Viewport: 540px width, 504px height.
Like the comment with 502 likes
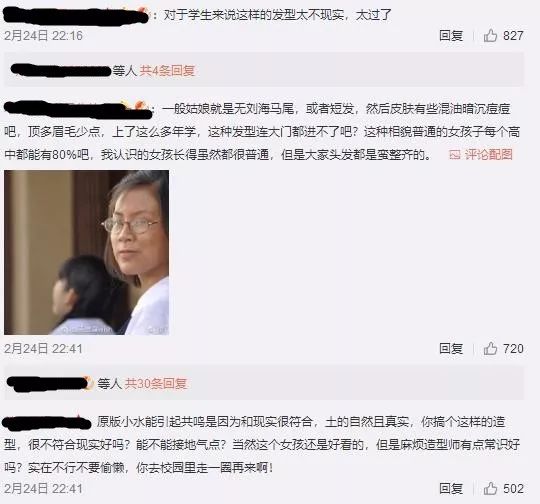[x=490, y=488]
